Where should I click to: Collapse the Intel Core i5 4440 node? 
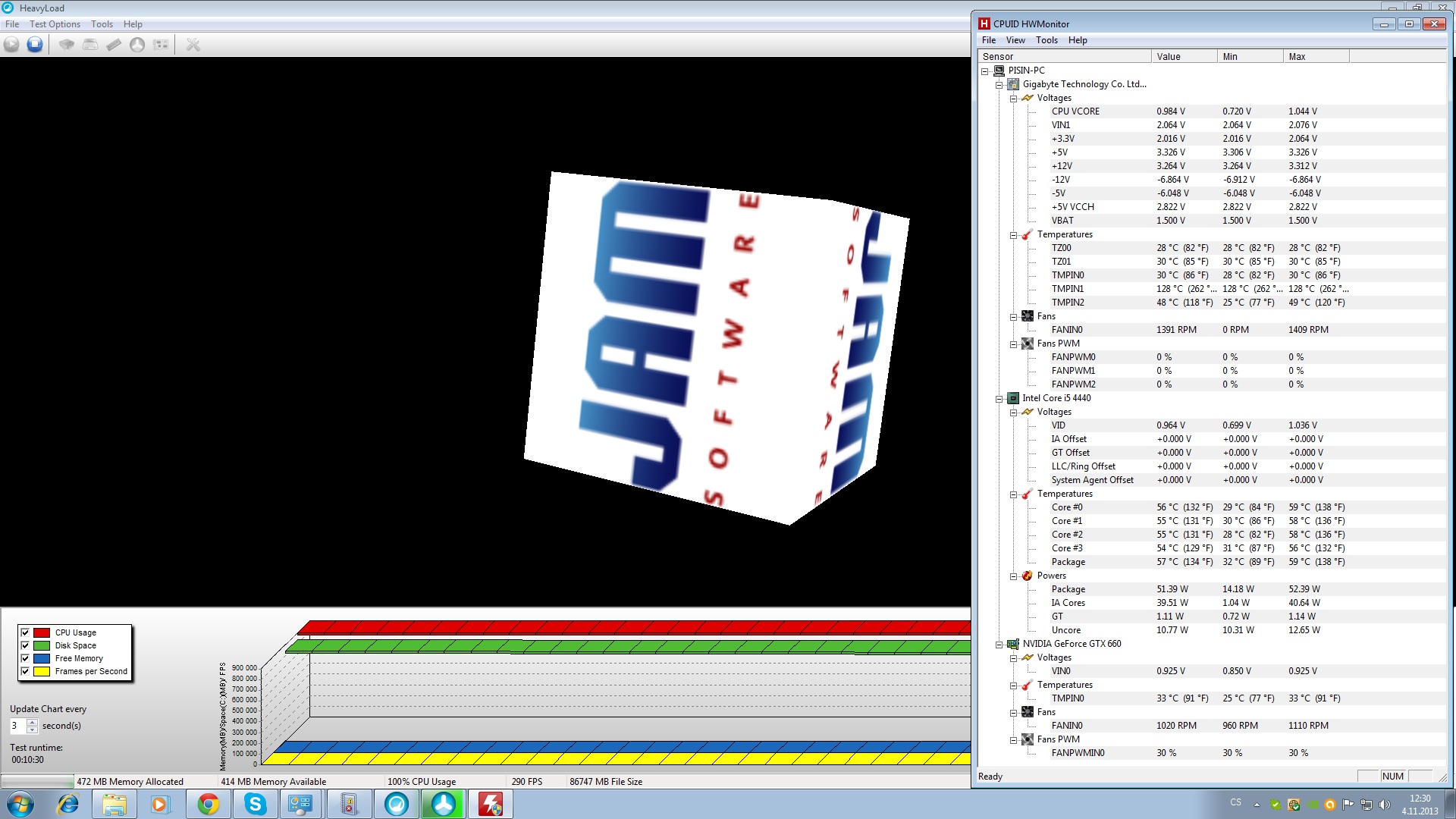coord(999,399)
